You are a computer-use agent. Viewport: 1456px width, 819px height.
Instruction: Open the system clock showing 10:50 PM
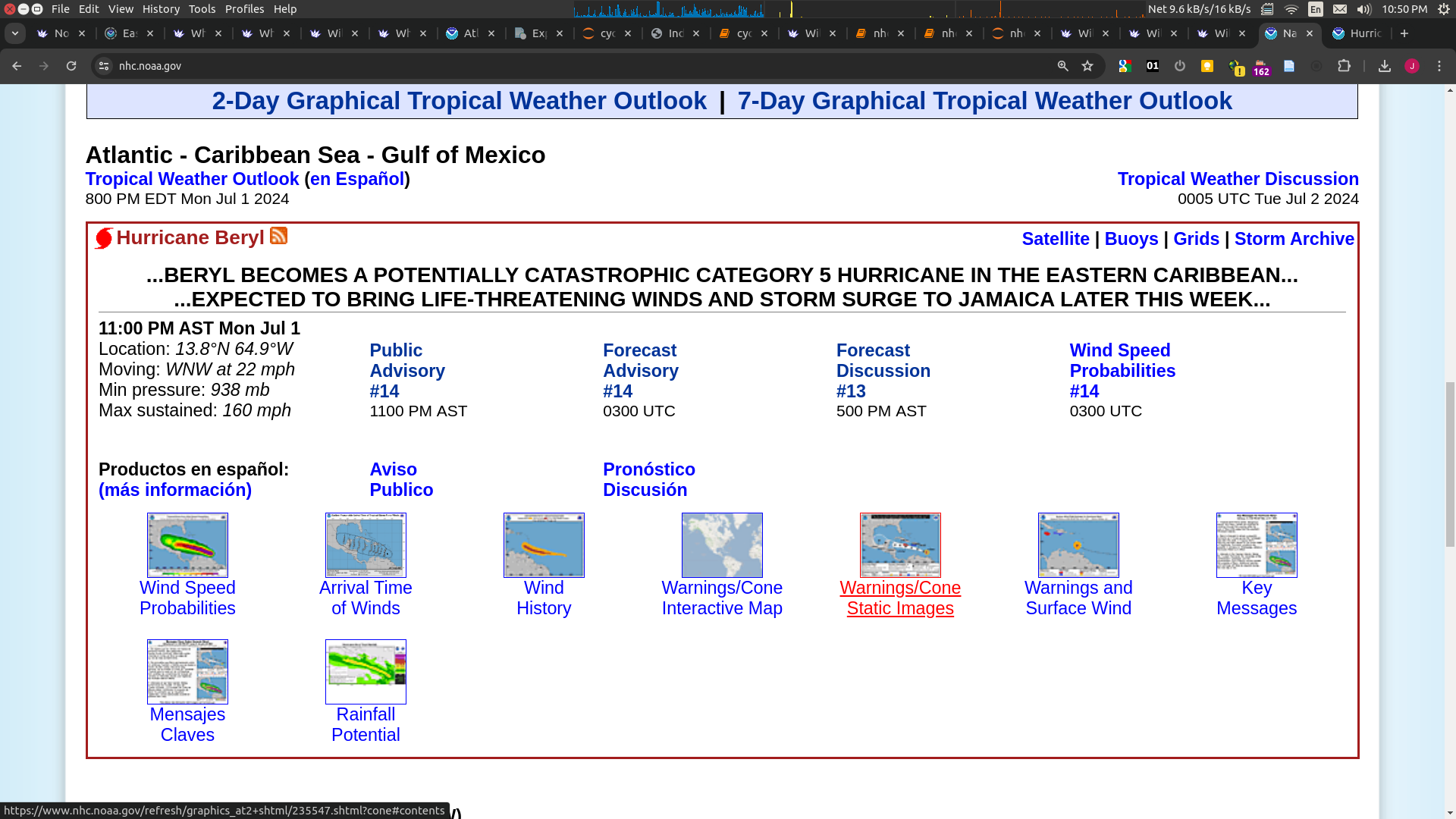tap(1404, 9)
